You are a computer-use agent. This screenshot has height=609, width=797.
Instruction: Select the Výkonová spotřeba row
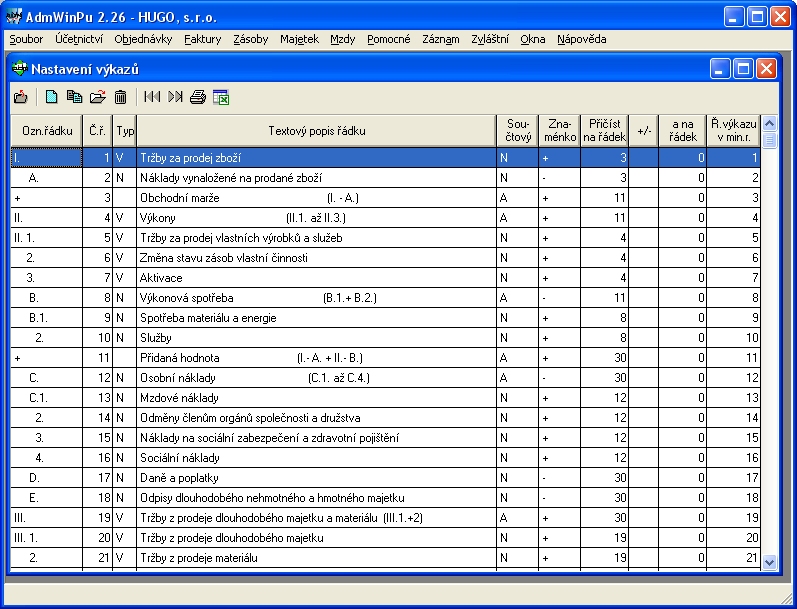[x=385, y=298]
